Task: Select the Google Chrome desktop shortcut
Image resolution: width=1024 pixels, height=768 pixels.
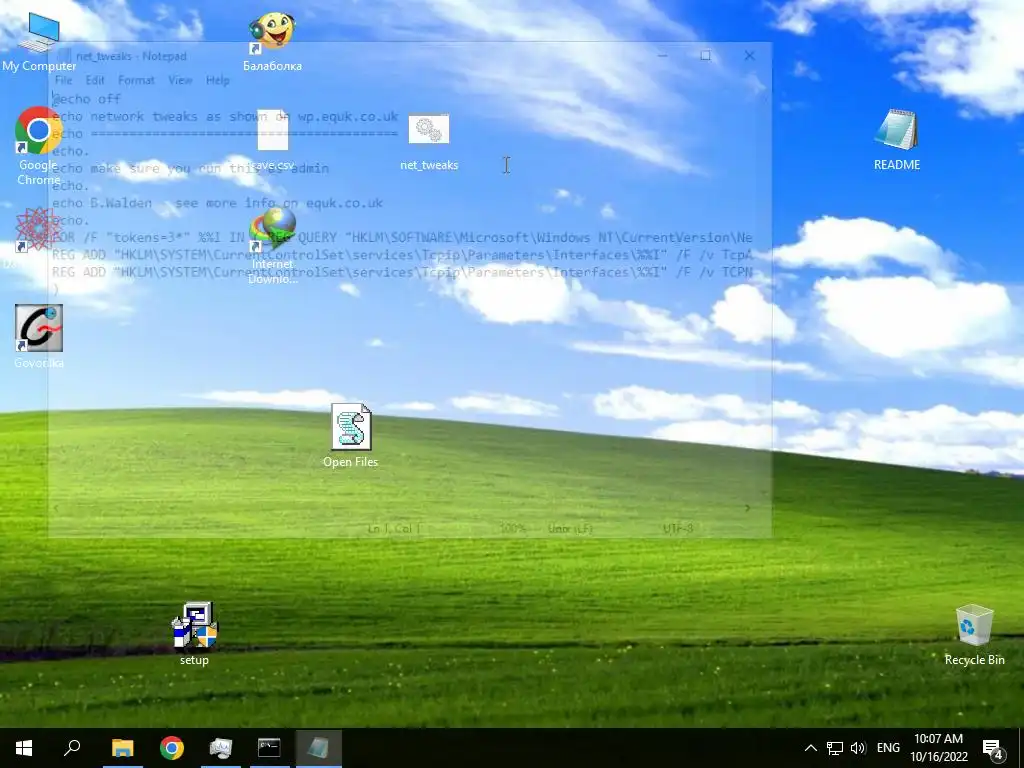Action: (x=39, y=146)
